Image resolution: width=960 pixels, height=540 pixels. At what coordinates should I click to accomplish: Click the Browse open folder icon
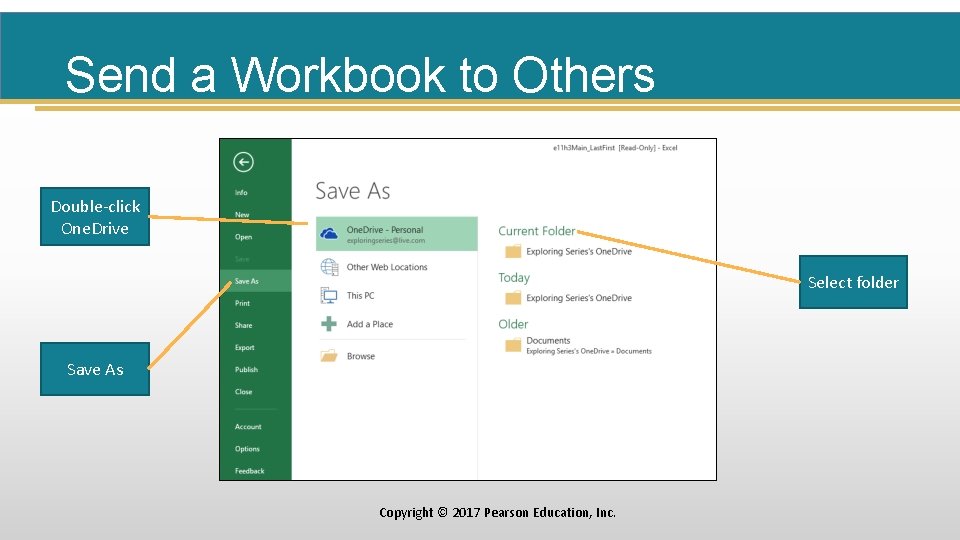click(x=329, y=356)
